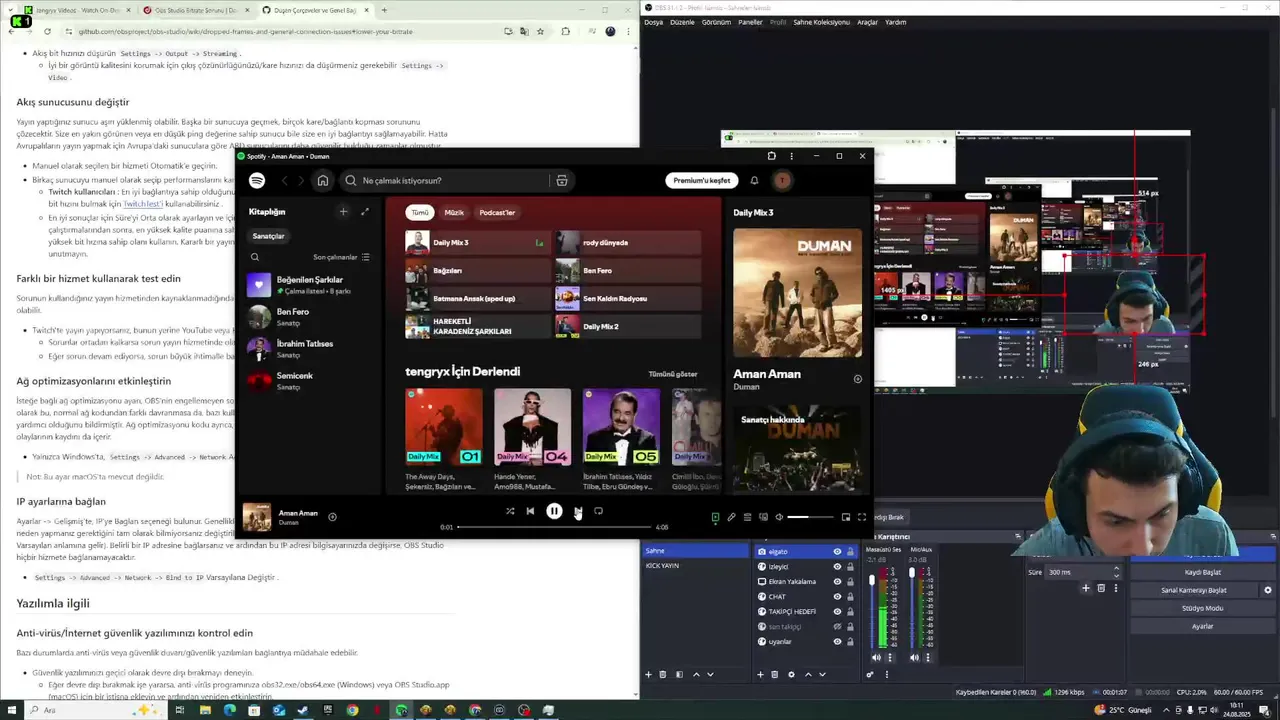Click Tümünü göster link
This screenshot has height=720, width=1280.
(x=673, y=374)
